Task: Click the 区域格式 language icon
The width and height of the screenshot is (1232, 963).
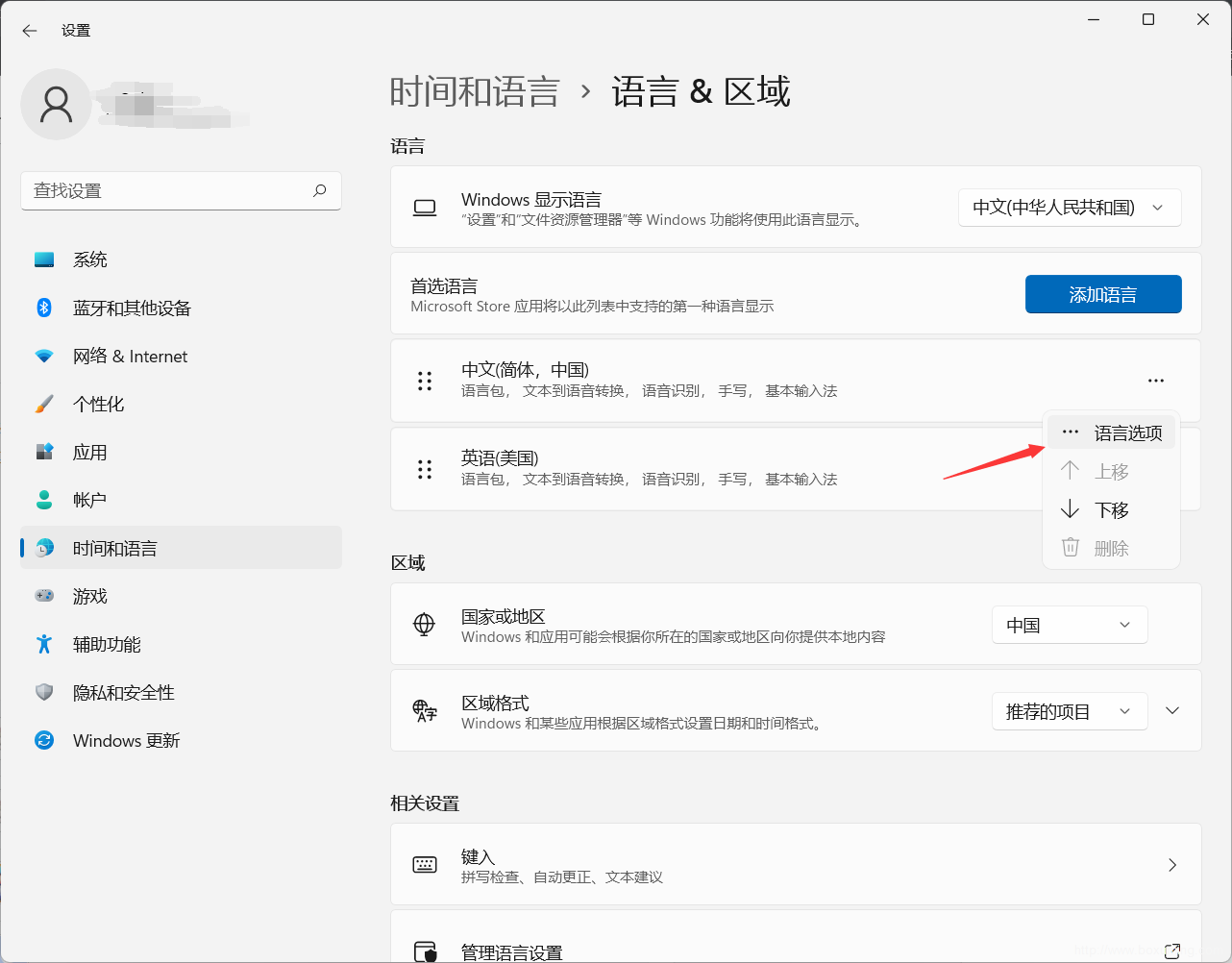Action: click(x=425, y=711)
